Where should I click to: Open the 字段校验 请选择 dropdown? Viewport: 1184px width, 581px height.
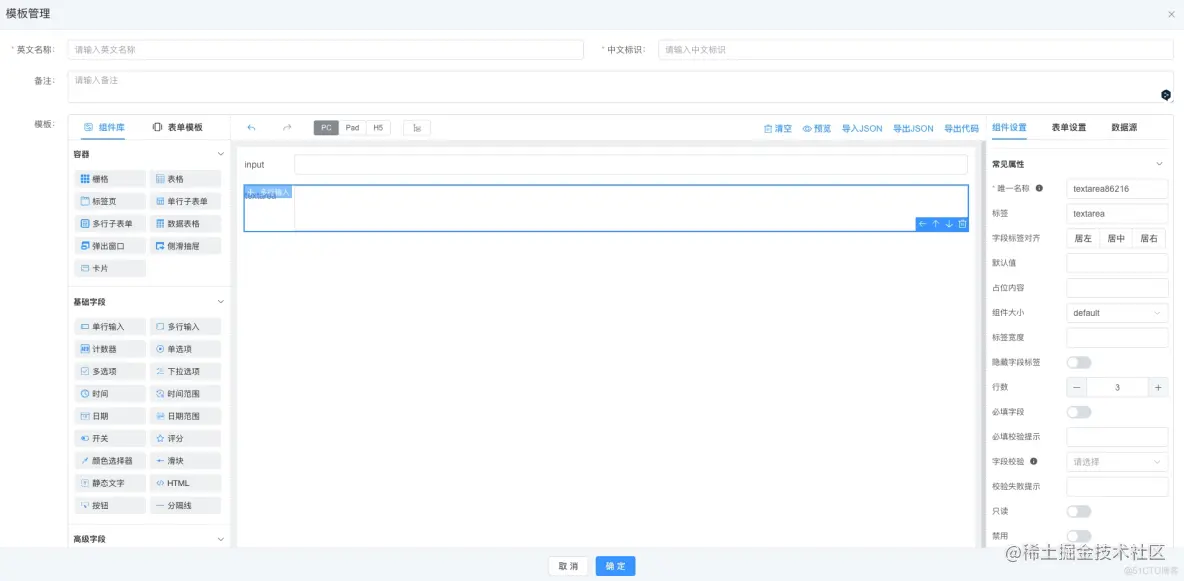pos(1117,461)
